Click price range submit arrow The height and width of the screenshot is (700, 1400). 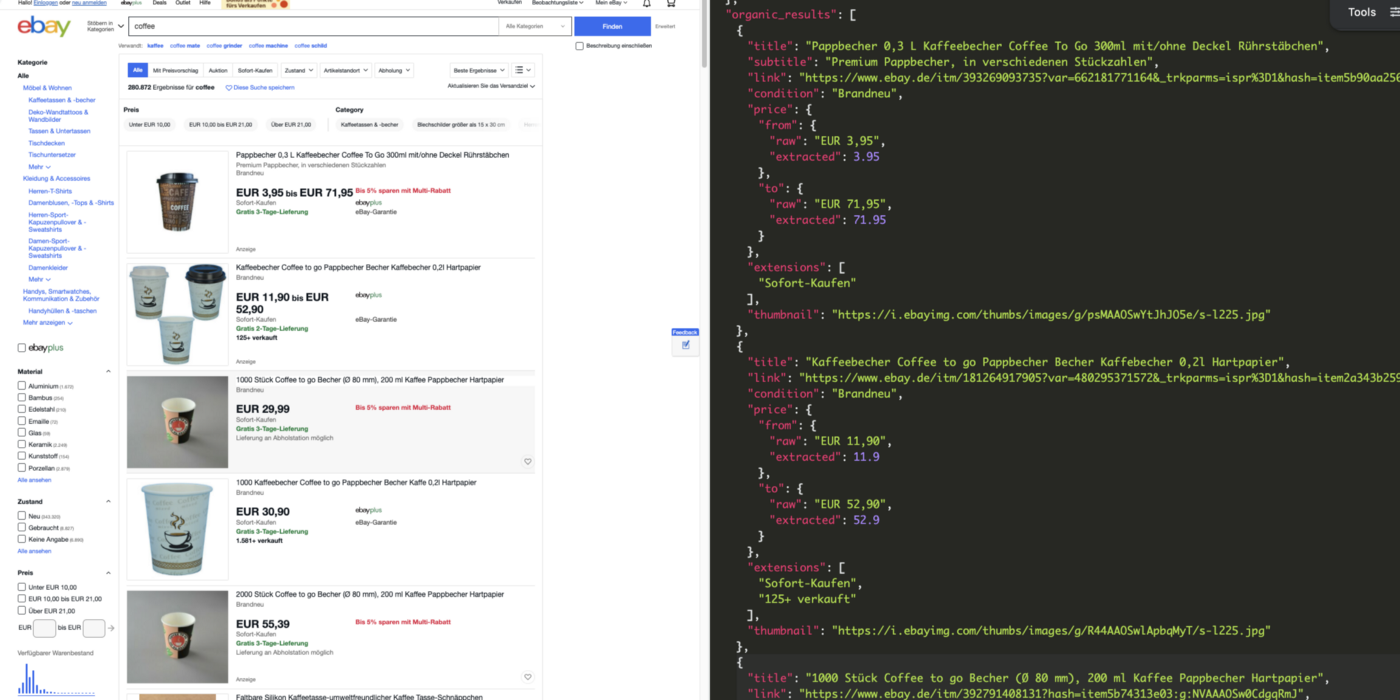pyautogui.click(x=111, y=628)
